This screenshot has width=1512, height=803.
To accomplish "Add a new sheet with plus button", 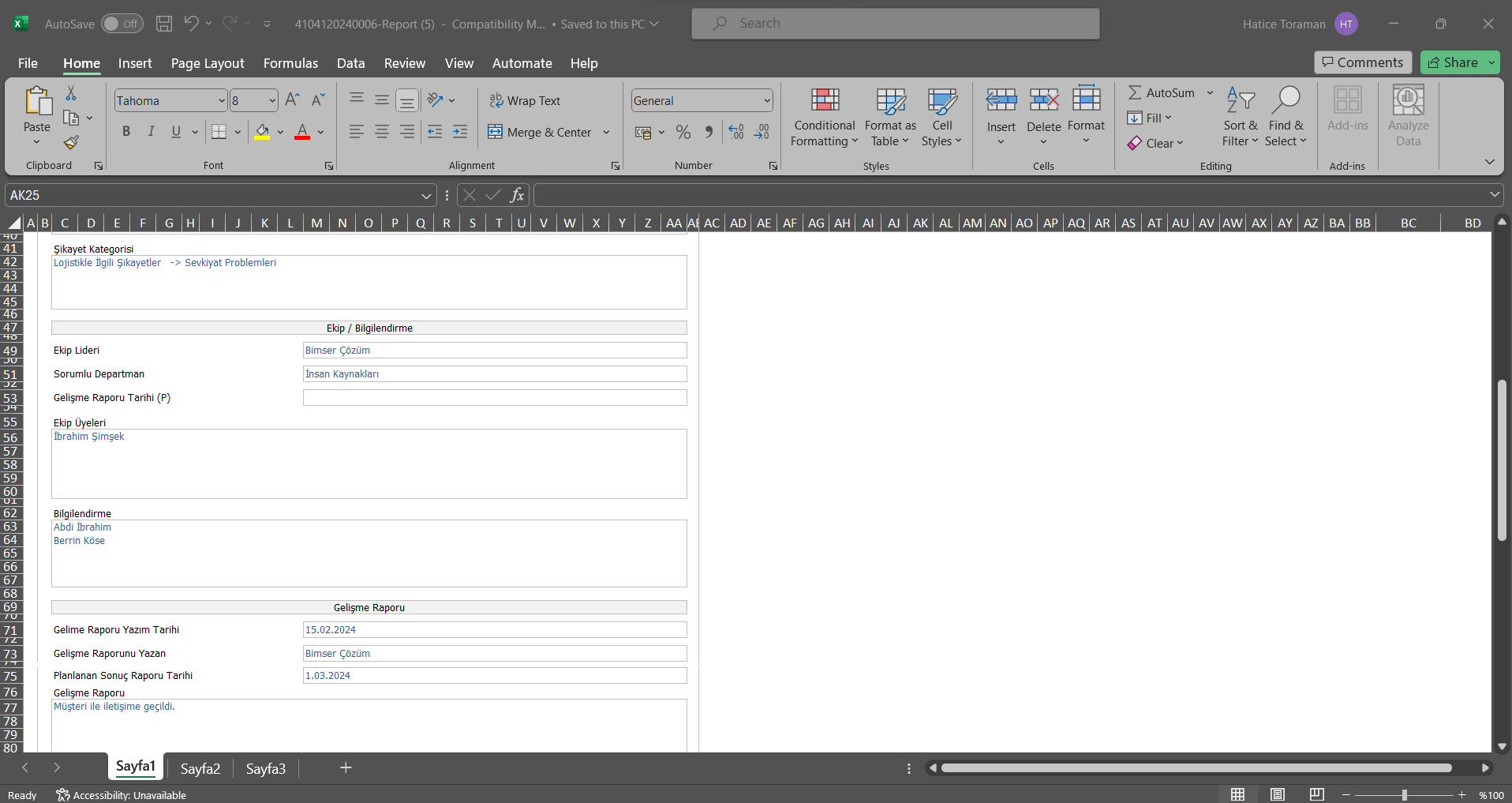I will click(x=346, y=767).
